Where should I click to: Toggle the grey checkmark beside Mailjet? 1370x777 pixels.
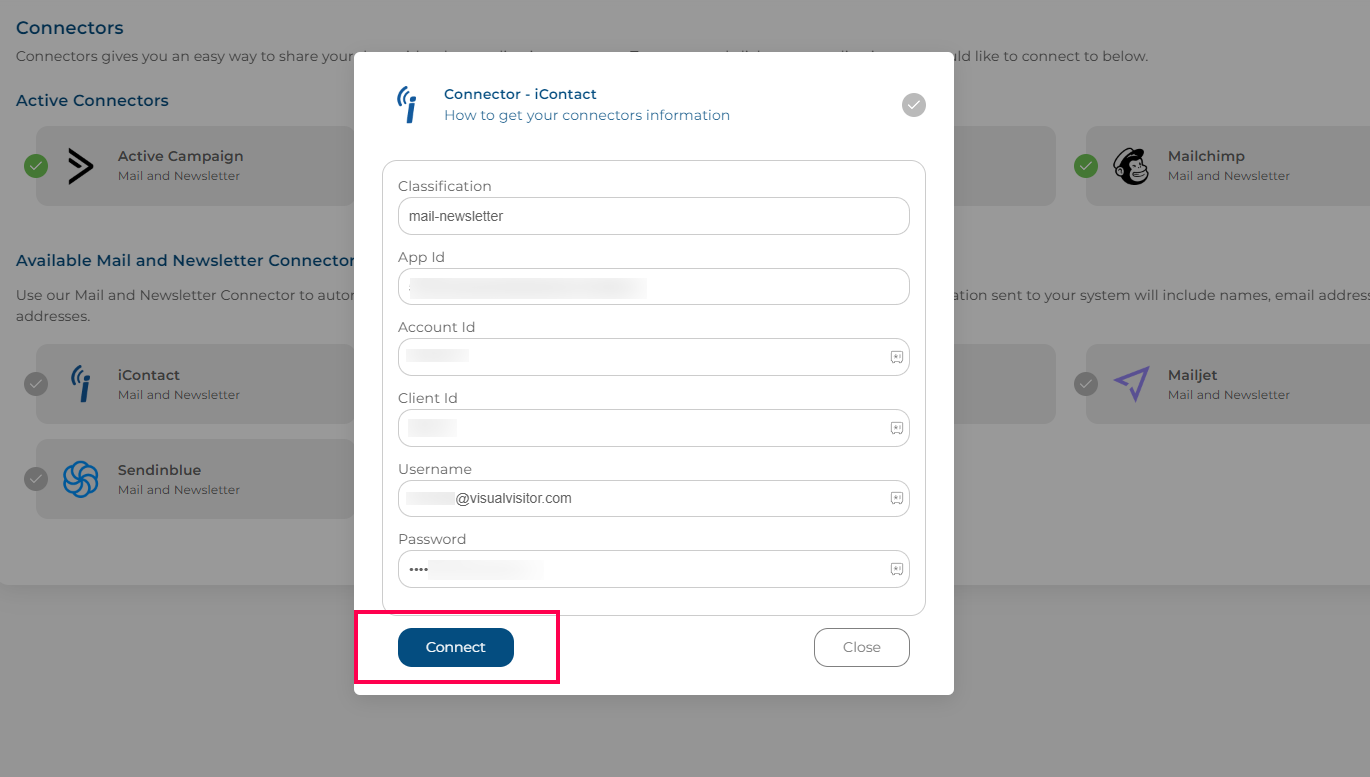[1086, 384]
